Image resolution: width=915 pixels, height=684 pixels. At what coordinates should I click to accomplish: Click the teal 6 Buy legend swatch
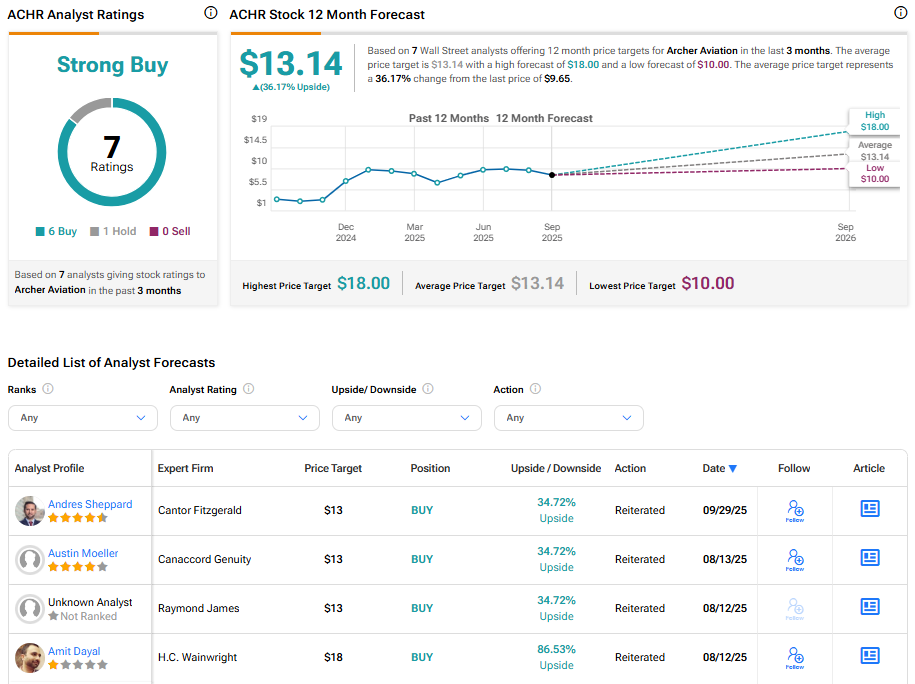click(x=40, y=232)
